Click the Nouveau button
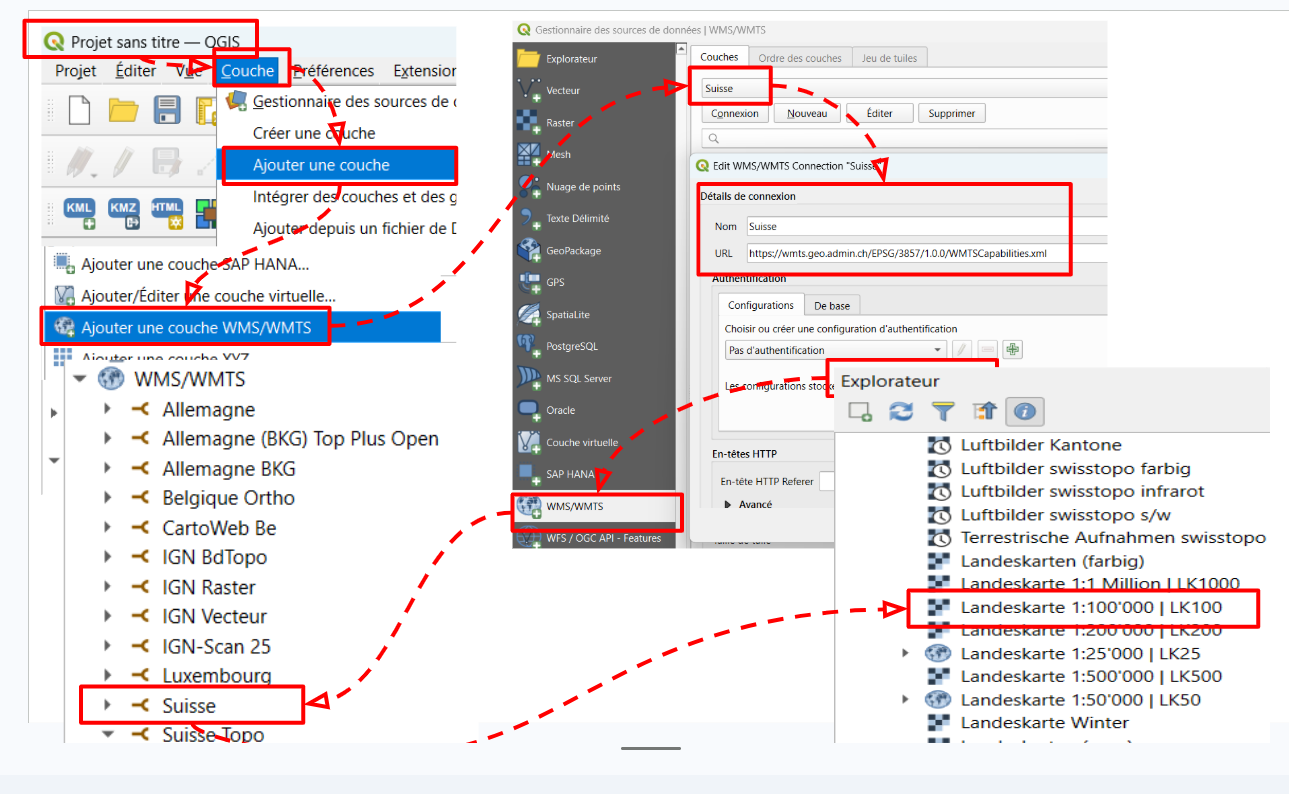Viewport: 1289px width, 794px height. 807,114
